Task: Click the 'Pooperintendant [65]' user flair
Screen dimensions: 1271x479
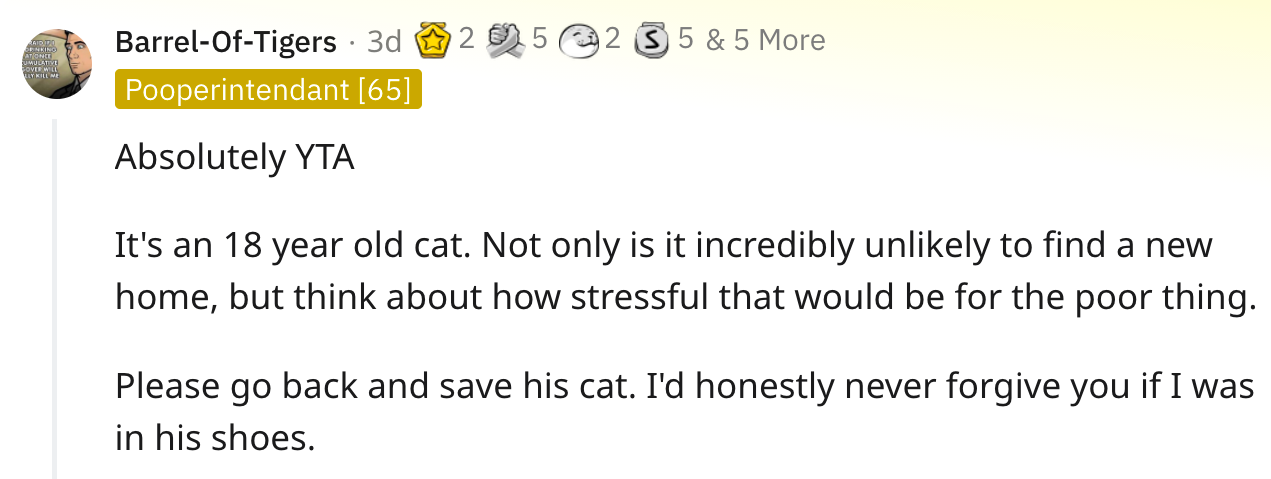Action: click(268, 90)
